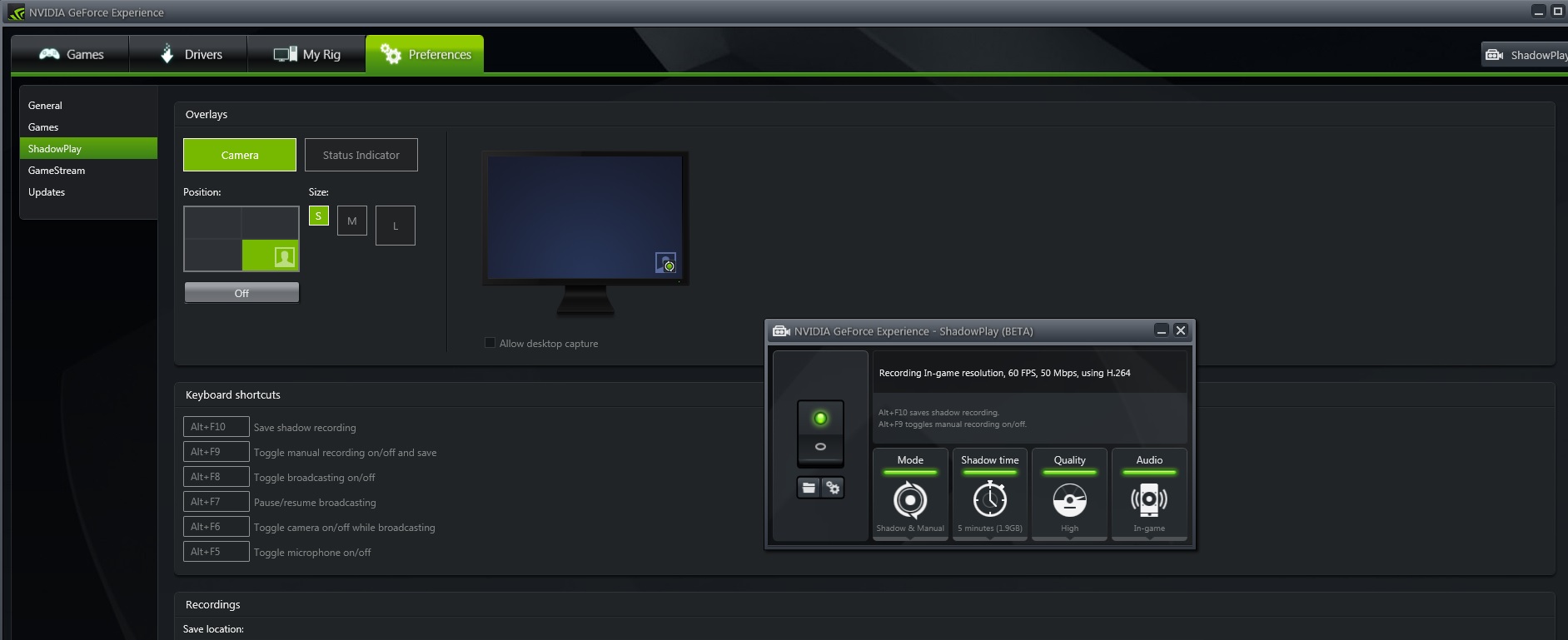This screenshot has height=640, width=1568.
Task: Click camcorder icon in ShadowPlay title bar
Action: 781,331
